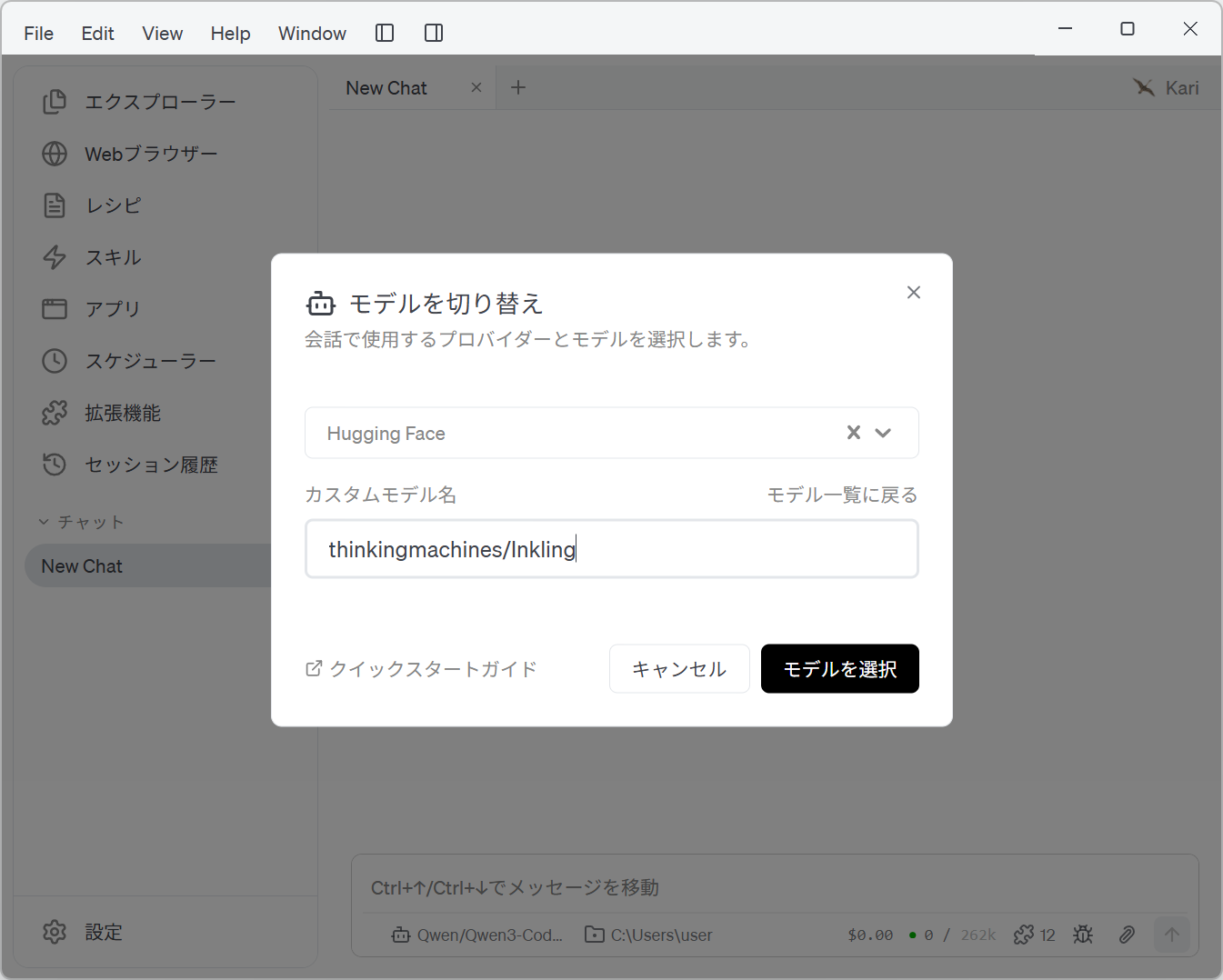Open the Qwen/Qwen3-Cod... model selector

(477, 935)
